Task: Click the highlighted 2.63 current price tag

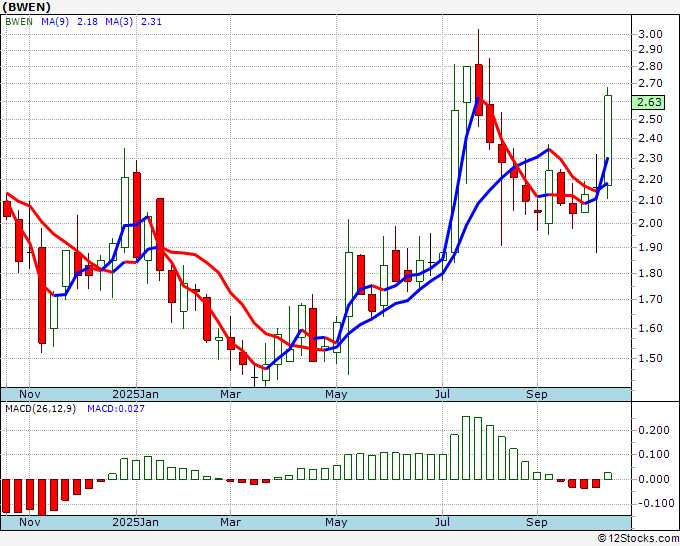Action: coord(649,102)
